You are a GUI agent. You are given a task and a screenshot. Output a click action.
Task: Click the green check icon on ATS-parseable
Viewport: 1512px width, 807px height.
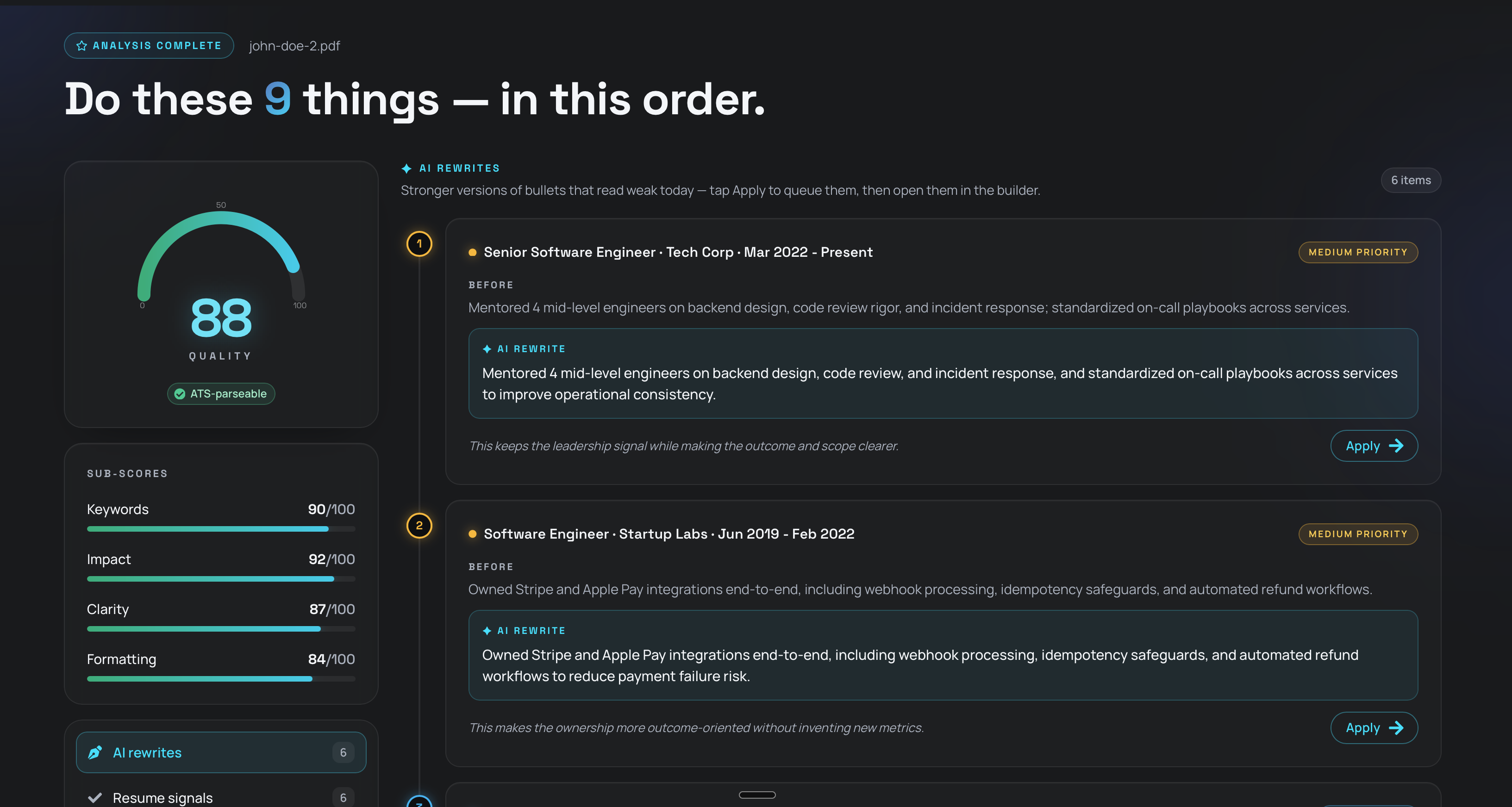click(180, 393)
